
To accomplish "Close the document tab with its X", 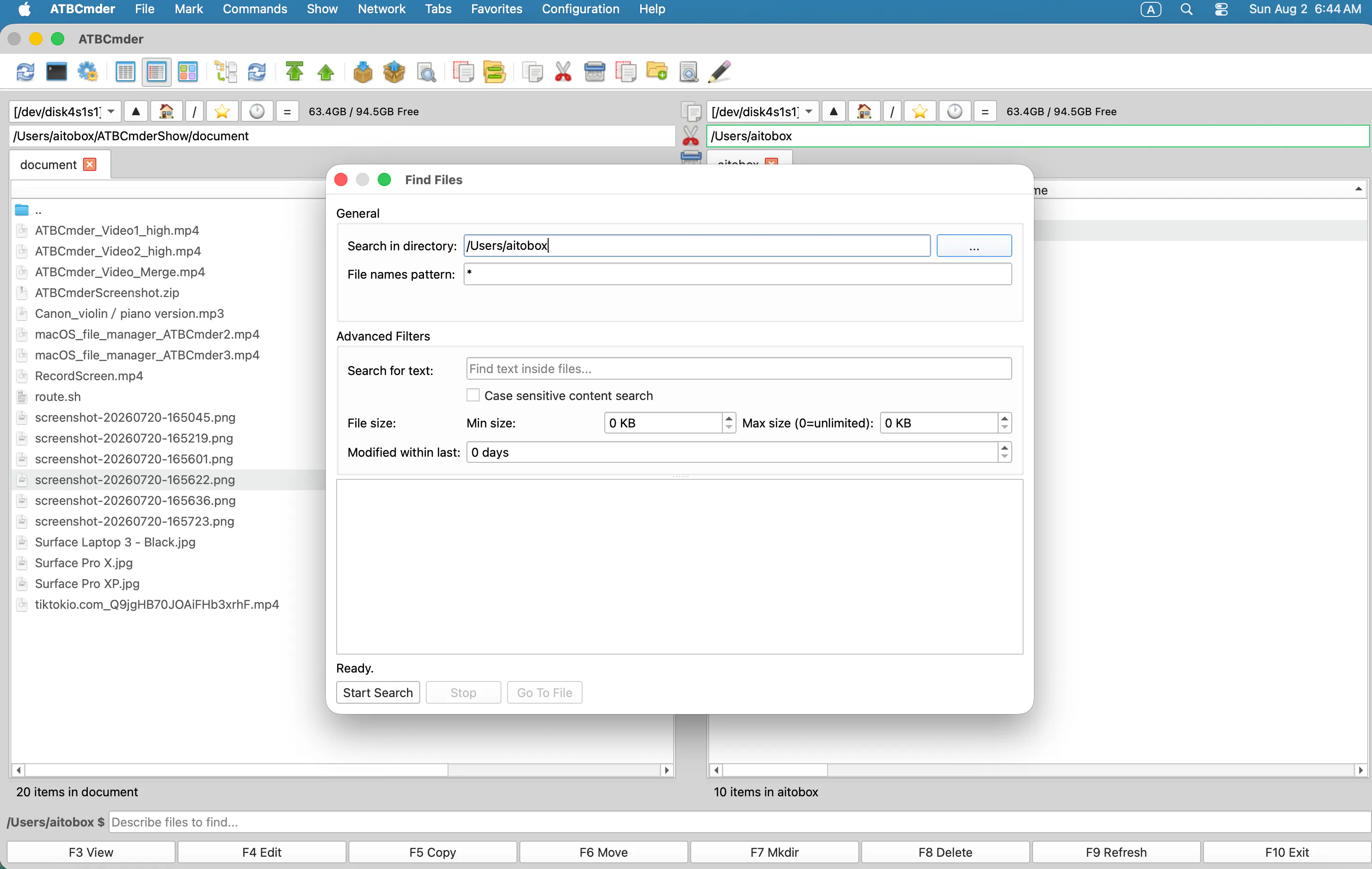I will pyautogui.click(x=90, y=165).
